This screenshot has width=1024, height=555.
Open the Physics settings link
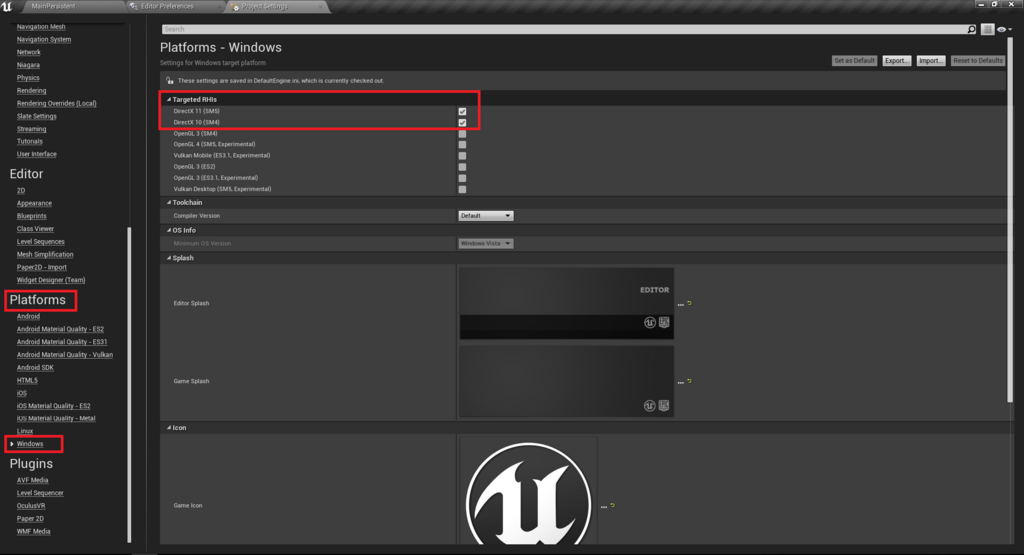coord(28,78)
